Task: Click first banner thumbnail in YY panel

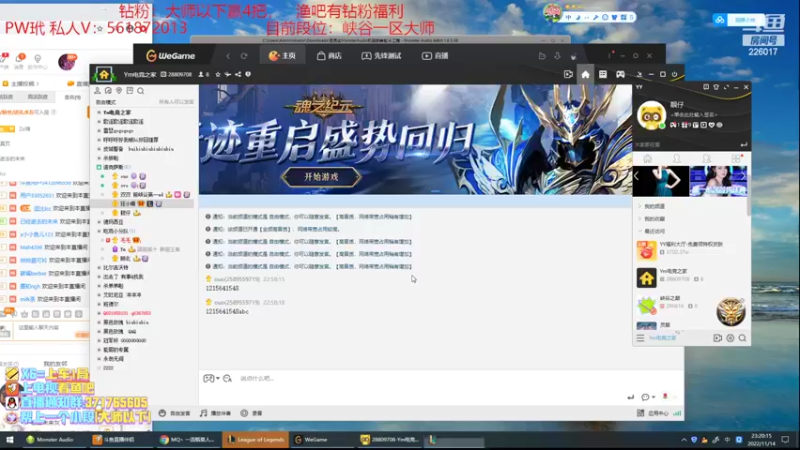Action: 661,181
